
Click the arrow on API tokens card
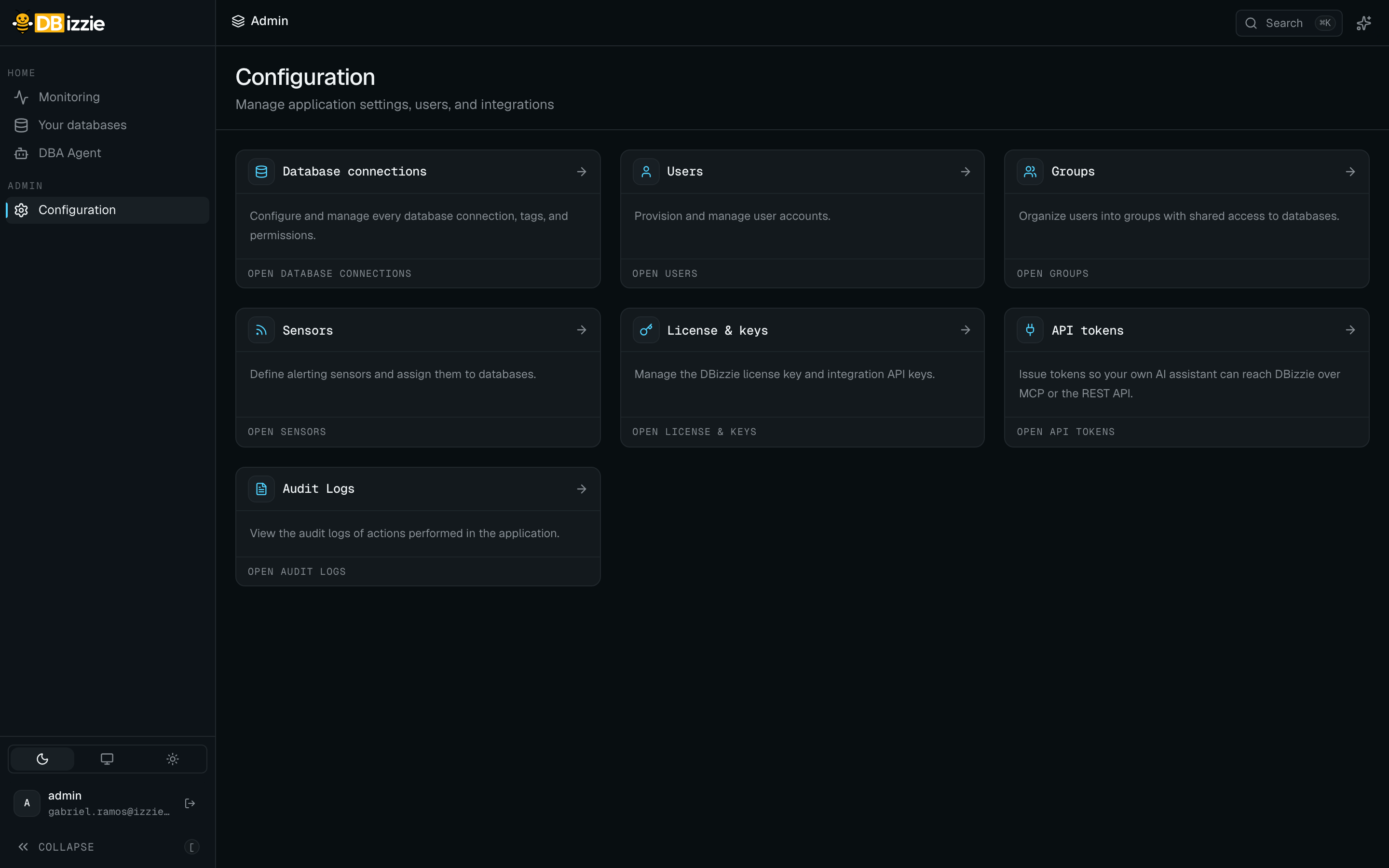[x=1350, y=330]
